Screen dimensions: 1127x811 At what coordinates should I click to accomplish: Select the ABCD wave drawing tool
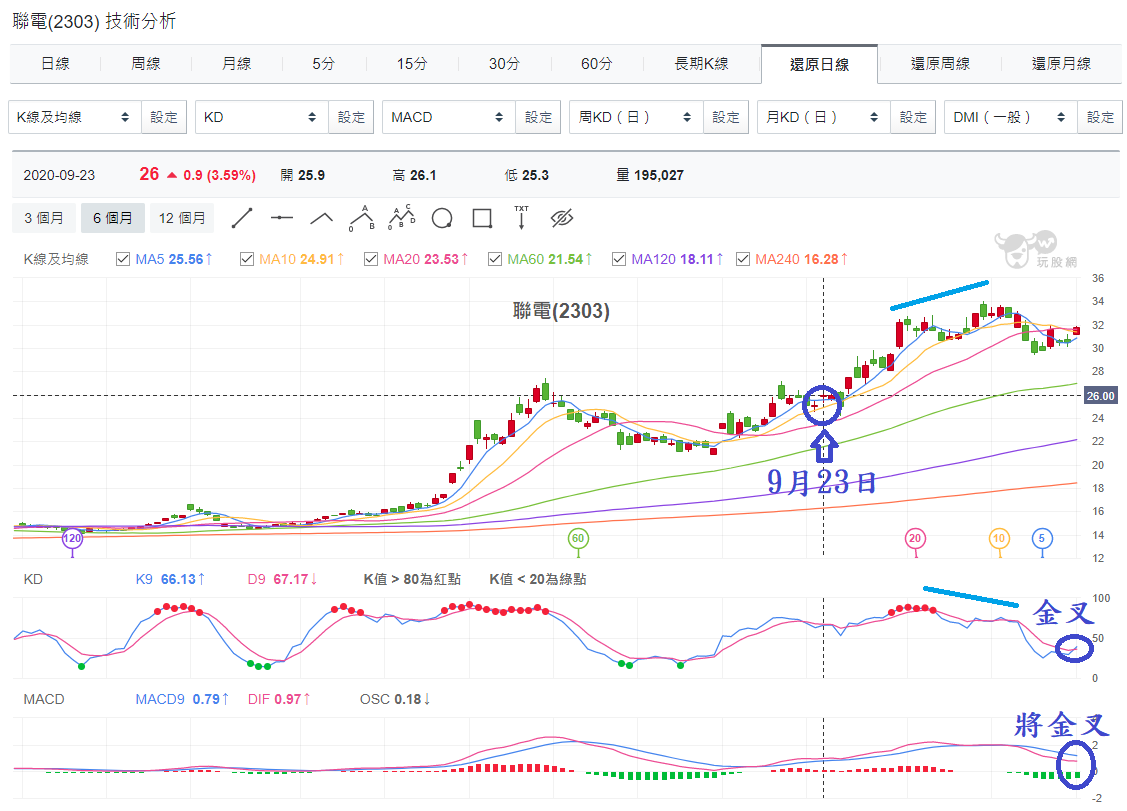[402, 218]
